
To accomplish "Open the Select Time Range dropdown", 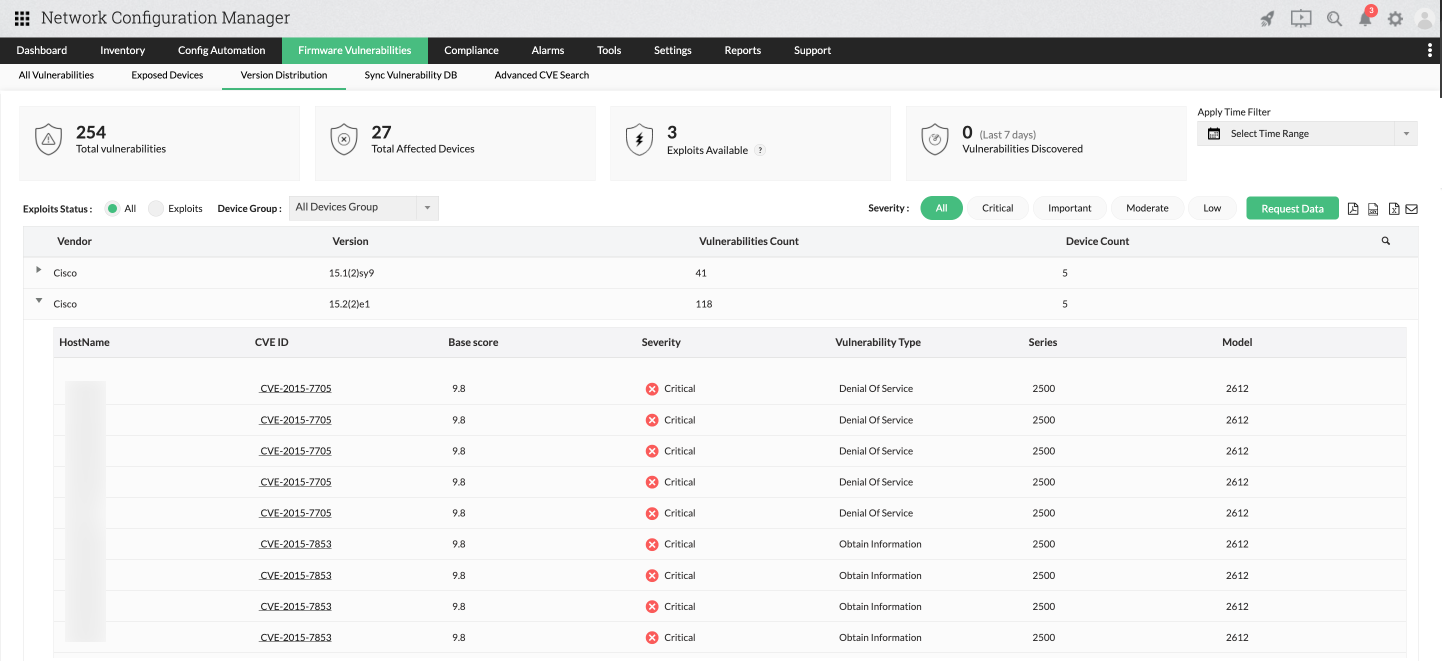I will click(x=1306, y=134).
